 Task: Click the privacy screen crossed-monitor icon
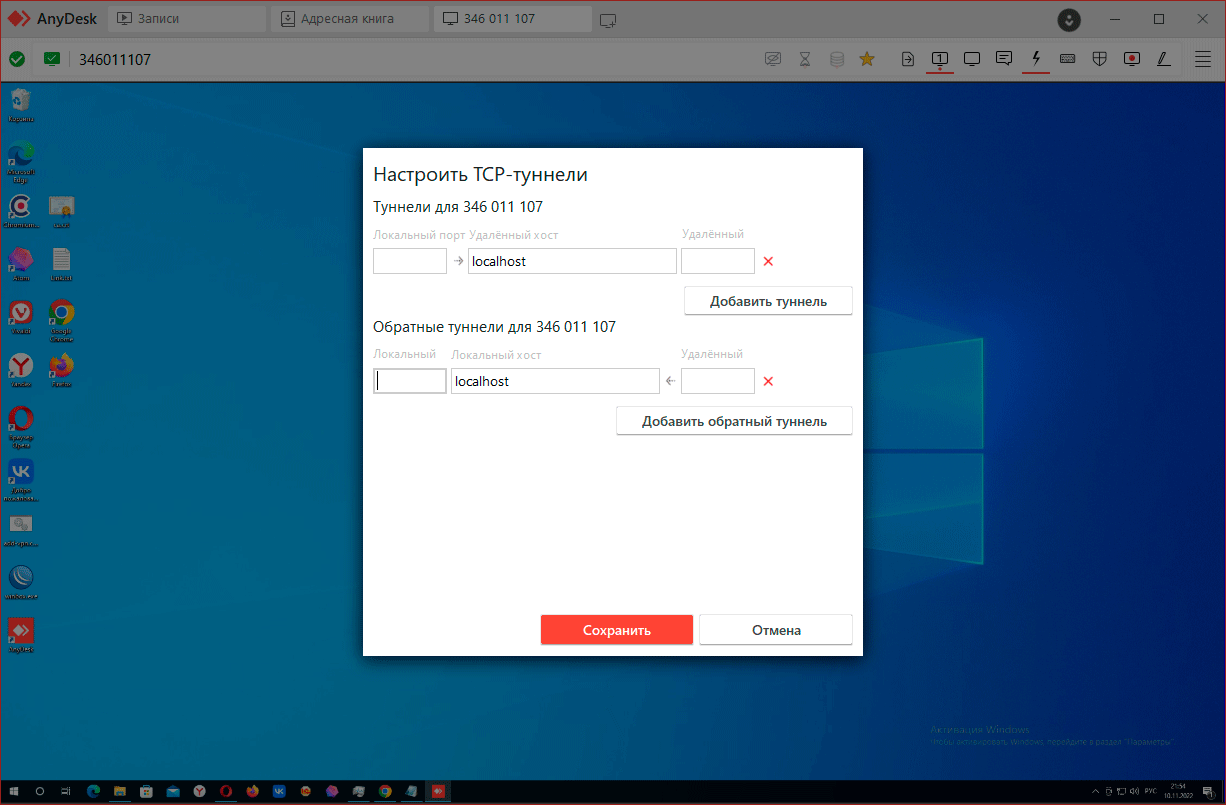point(773,59)
